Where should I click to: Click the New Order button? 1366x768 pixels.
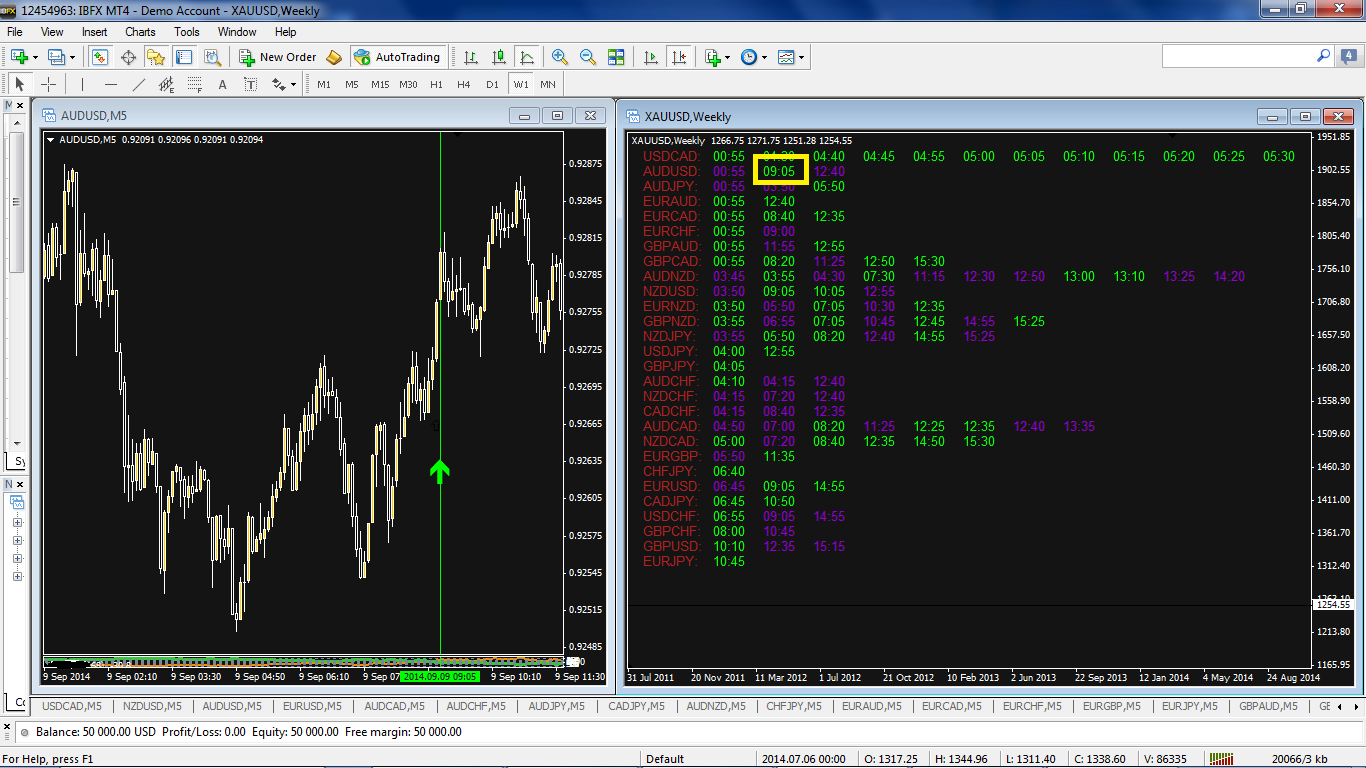(278, 57)
